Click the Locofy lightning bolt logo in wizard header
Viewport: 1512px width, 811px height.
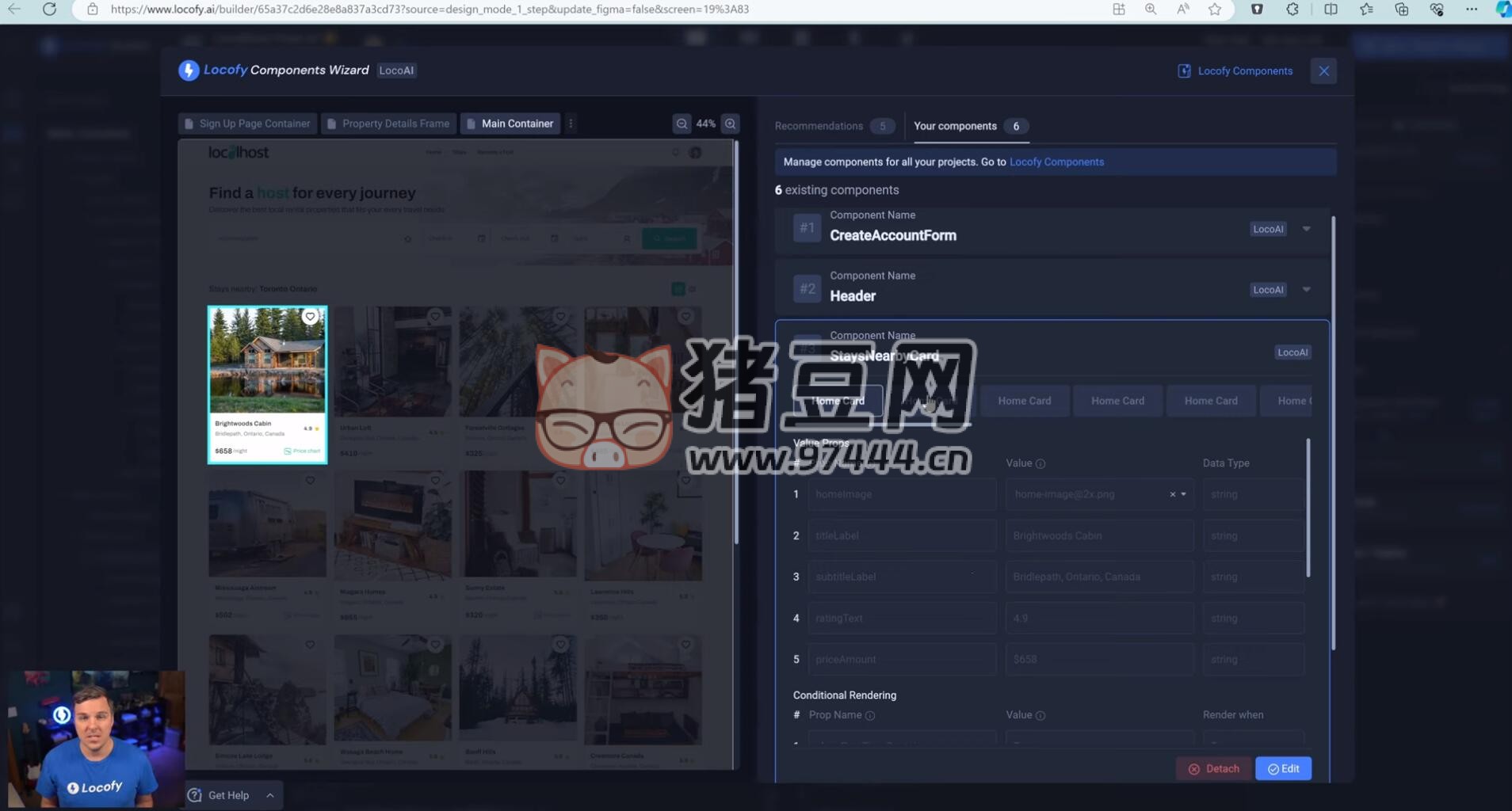point(188,70)
